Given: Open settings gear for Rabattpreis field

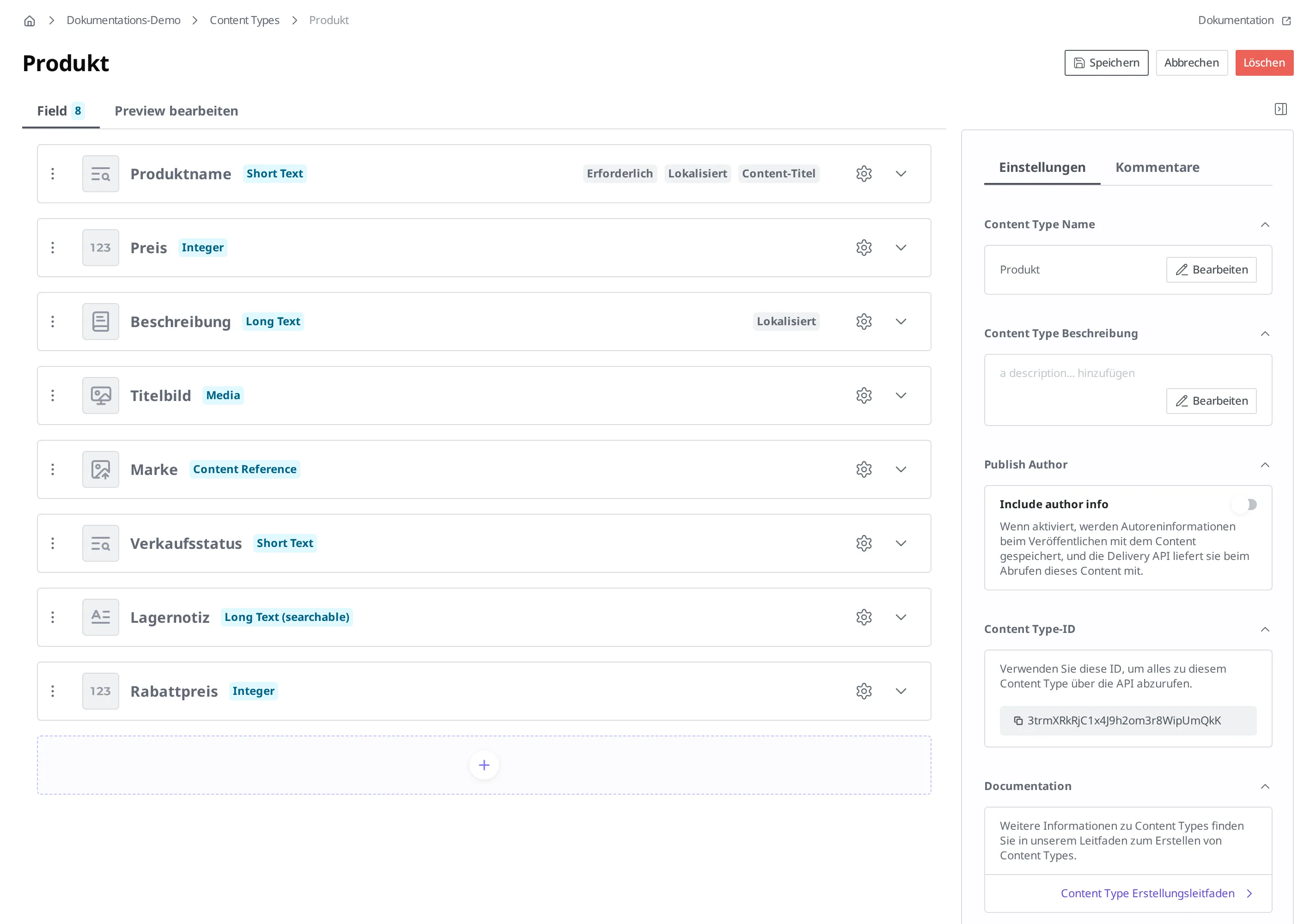Looking at the screenshot, I should point(864,691).
